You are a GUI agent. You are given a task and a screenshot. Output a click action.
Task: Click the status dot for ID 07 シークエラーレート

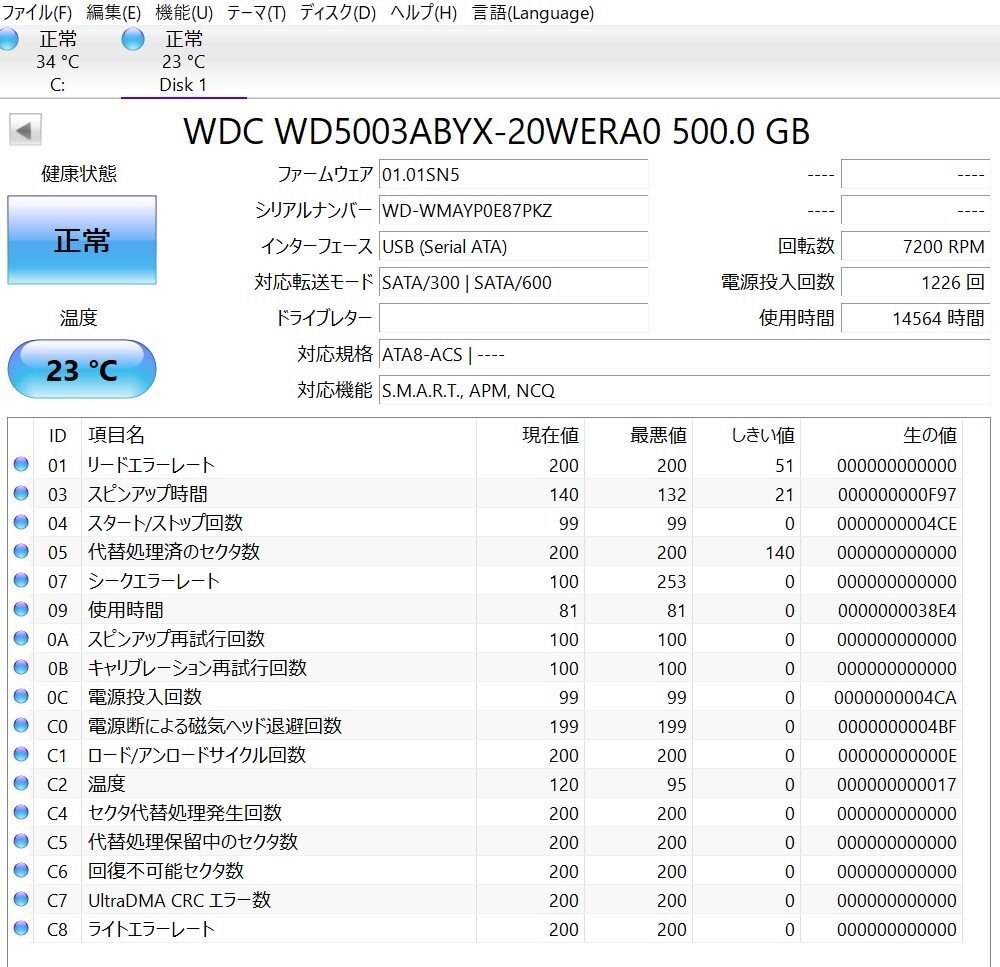click(x=21, y=580)
